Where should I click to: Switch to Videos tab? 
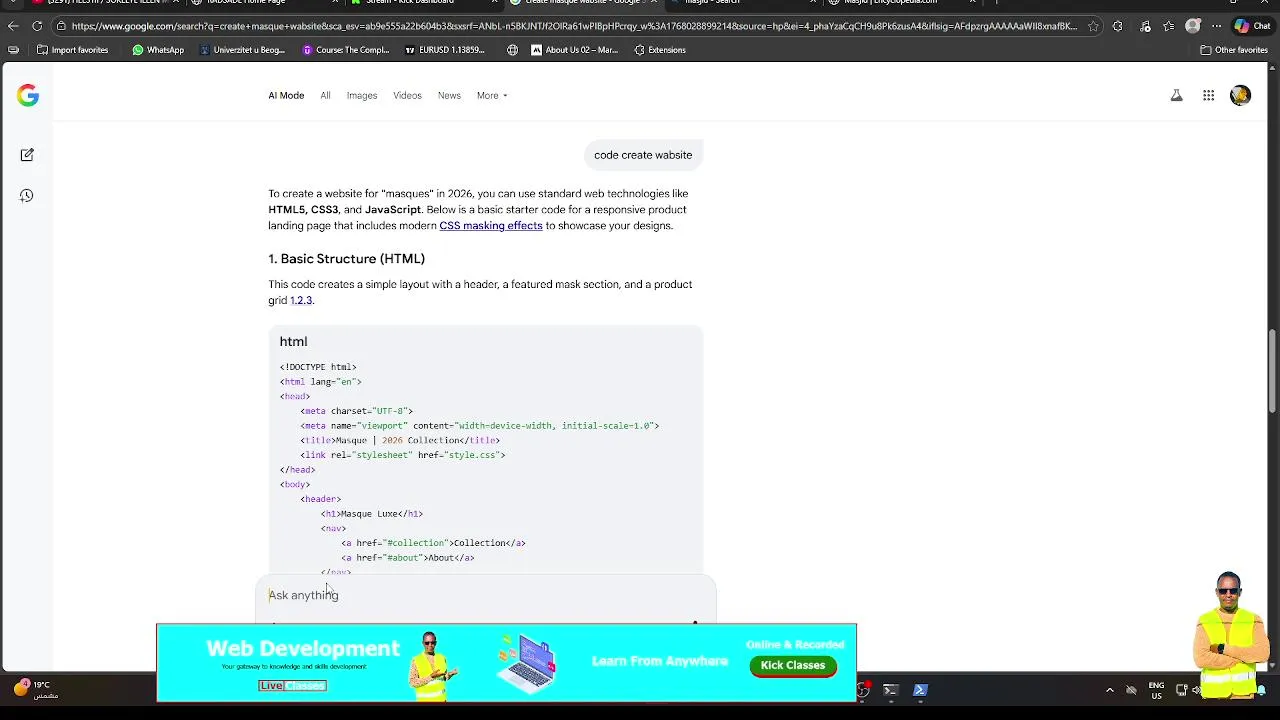coord(407,96)
